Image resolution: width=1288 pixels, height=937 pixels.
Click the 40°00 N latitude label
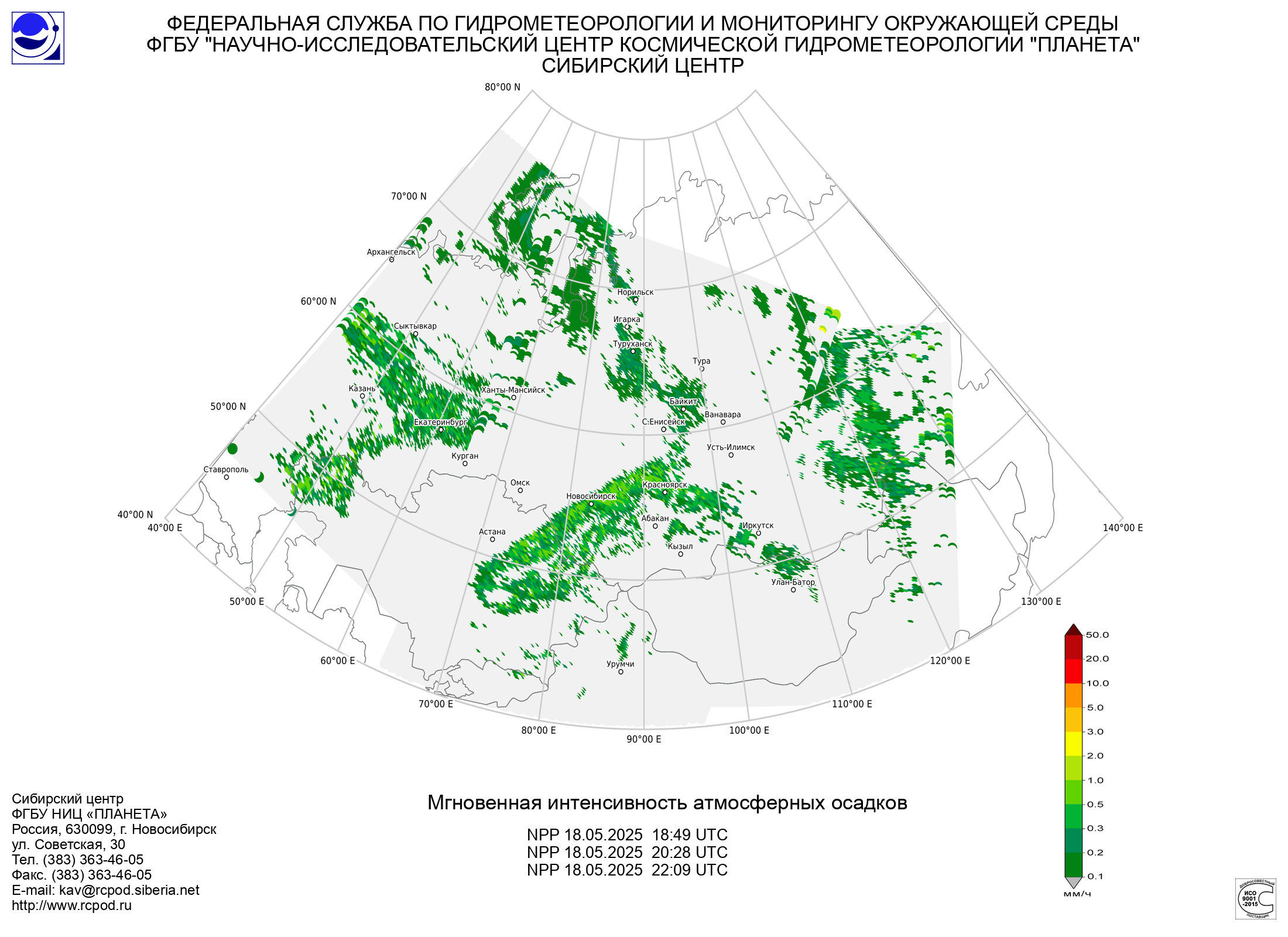(135, 515)
